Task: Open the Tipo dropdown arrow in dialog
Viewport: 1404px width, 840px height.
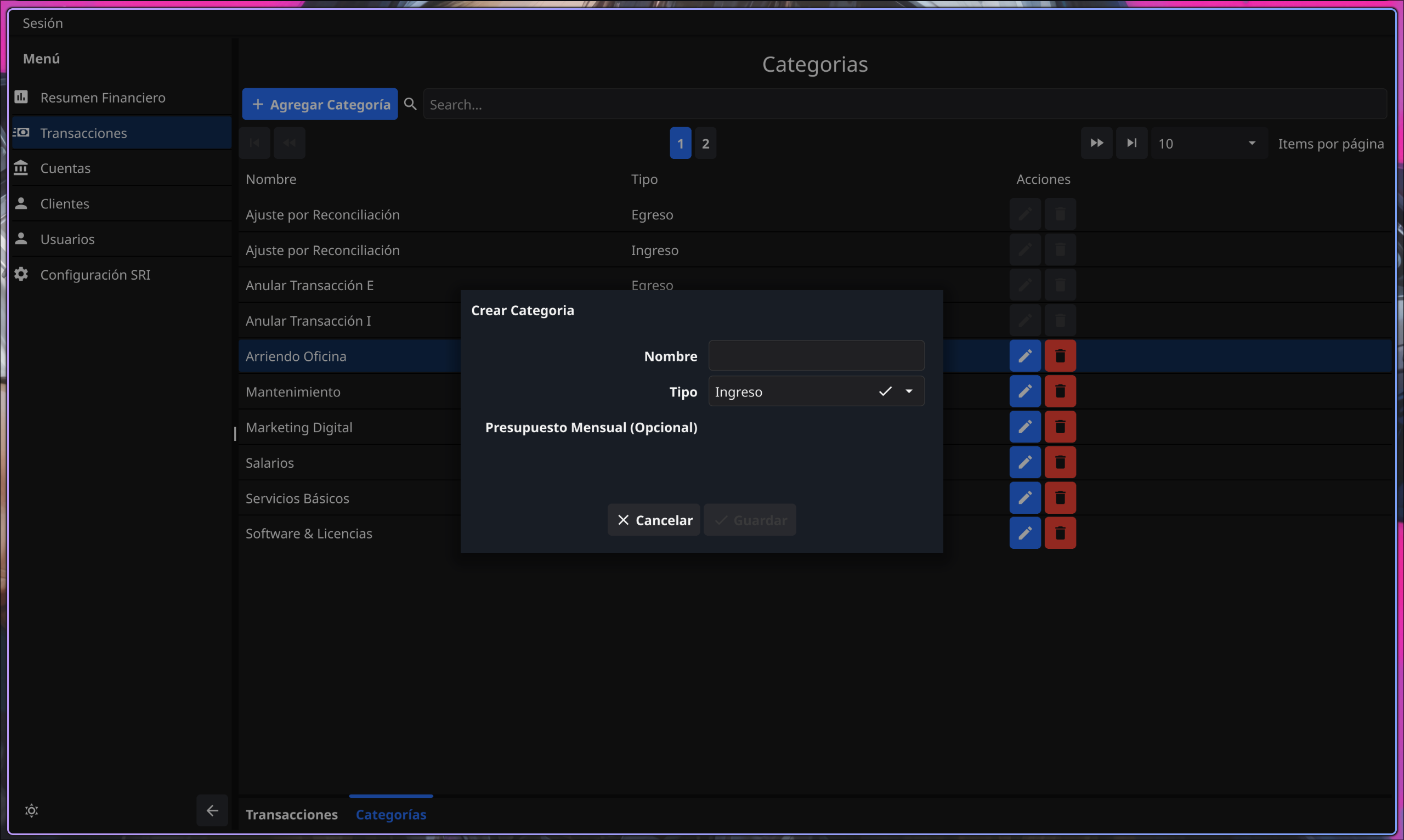Action: (909, 391)
